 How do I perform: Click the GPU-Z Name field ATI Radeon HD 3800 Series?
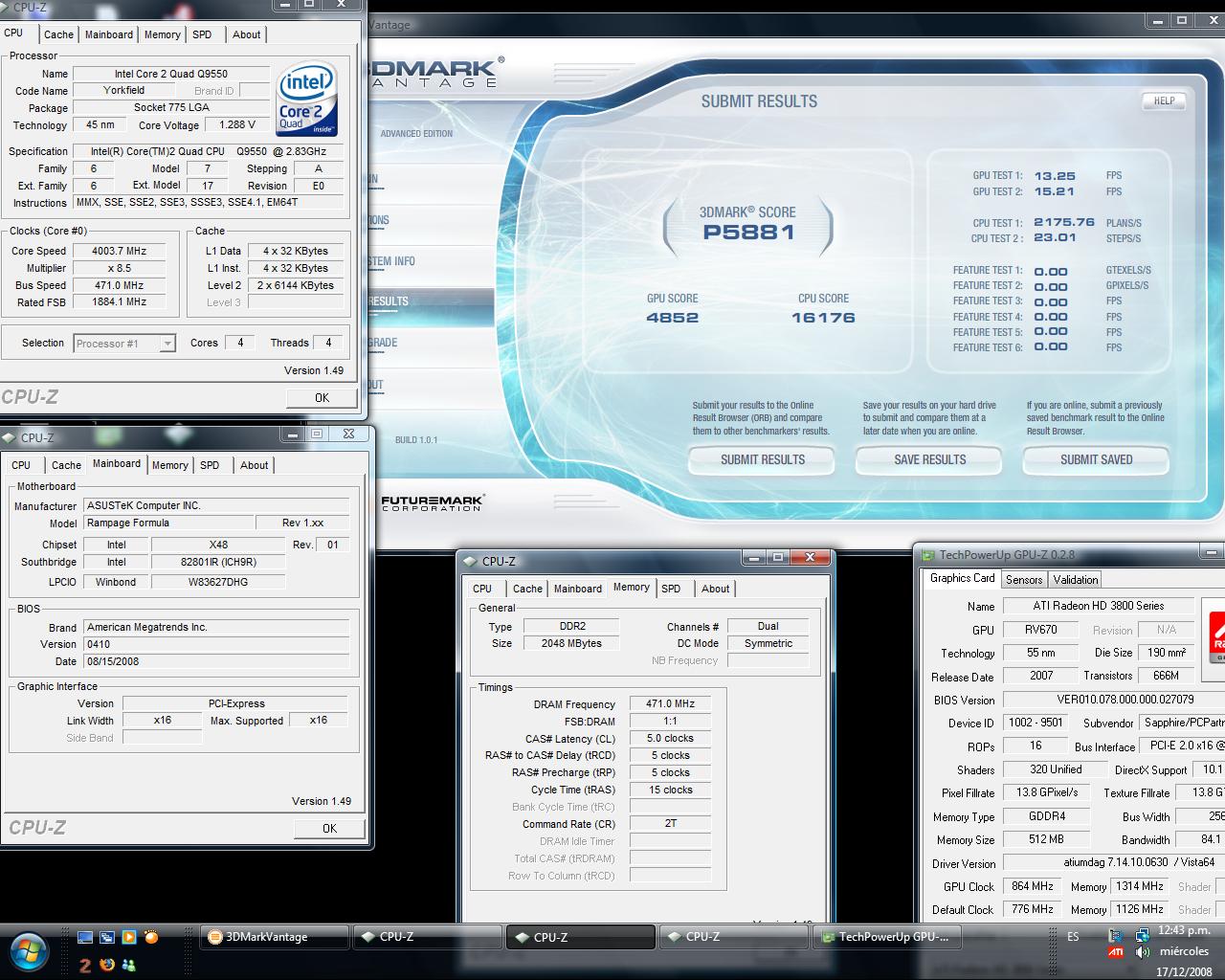tap(1098, 607)
